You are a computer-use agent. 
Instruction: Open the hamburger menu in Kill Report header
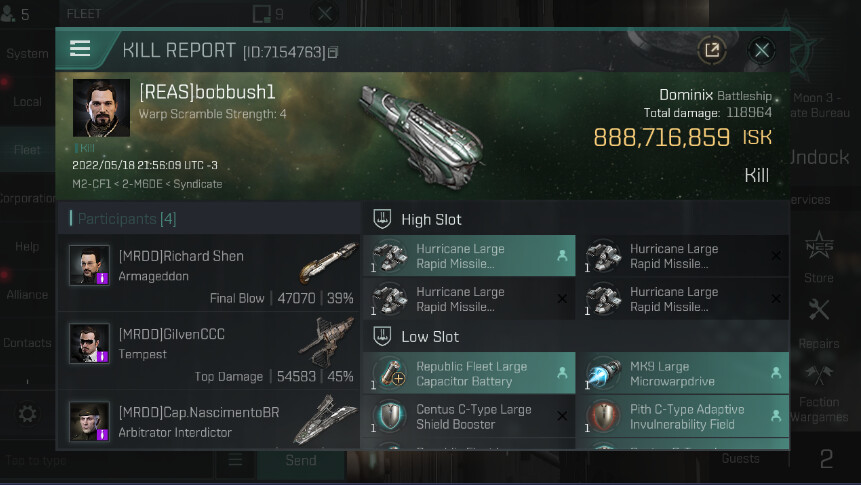(80, 49)
